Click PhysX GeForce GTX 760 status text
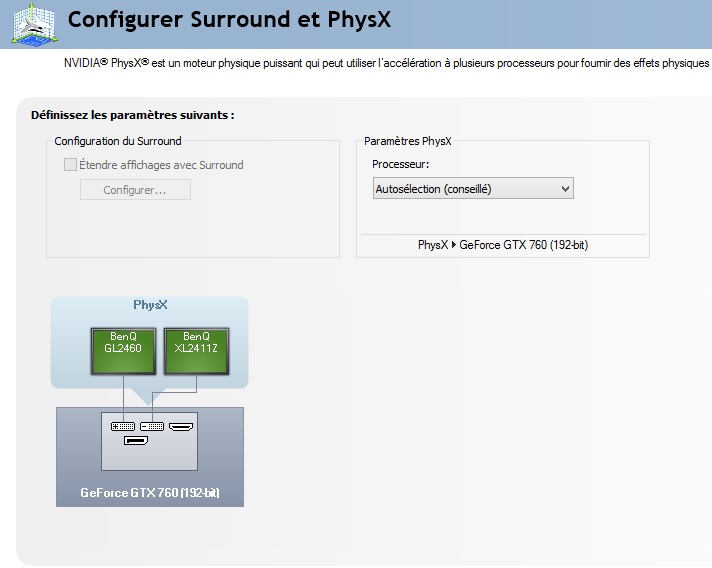The image size is (712, 568). [503, 245]
